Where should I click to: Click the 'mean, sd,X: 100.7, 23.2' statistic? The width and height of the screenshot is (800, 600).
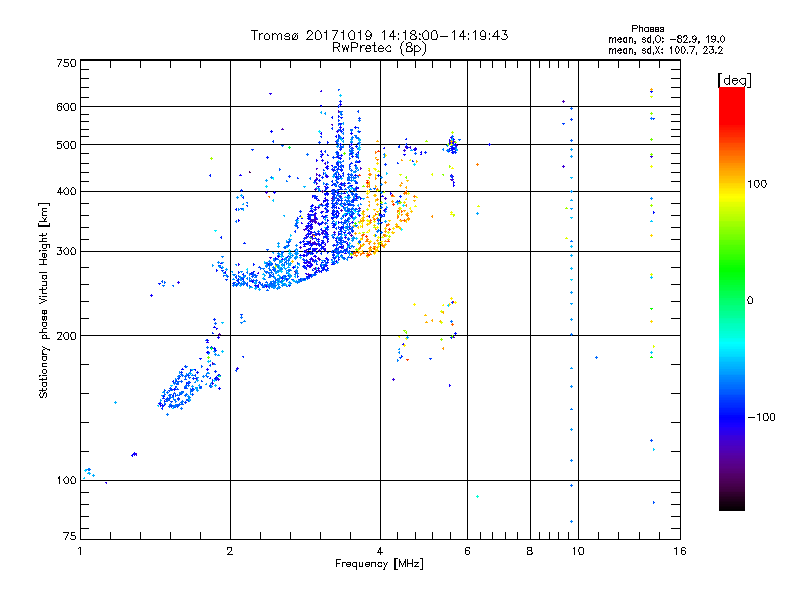pyautogui.click(x=665, y=50)
